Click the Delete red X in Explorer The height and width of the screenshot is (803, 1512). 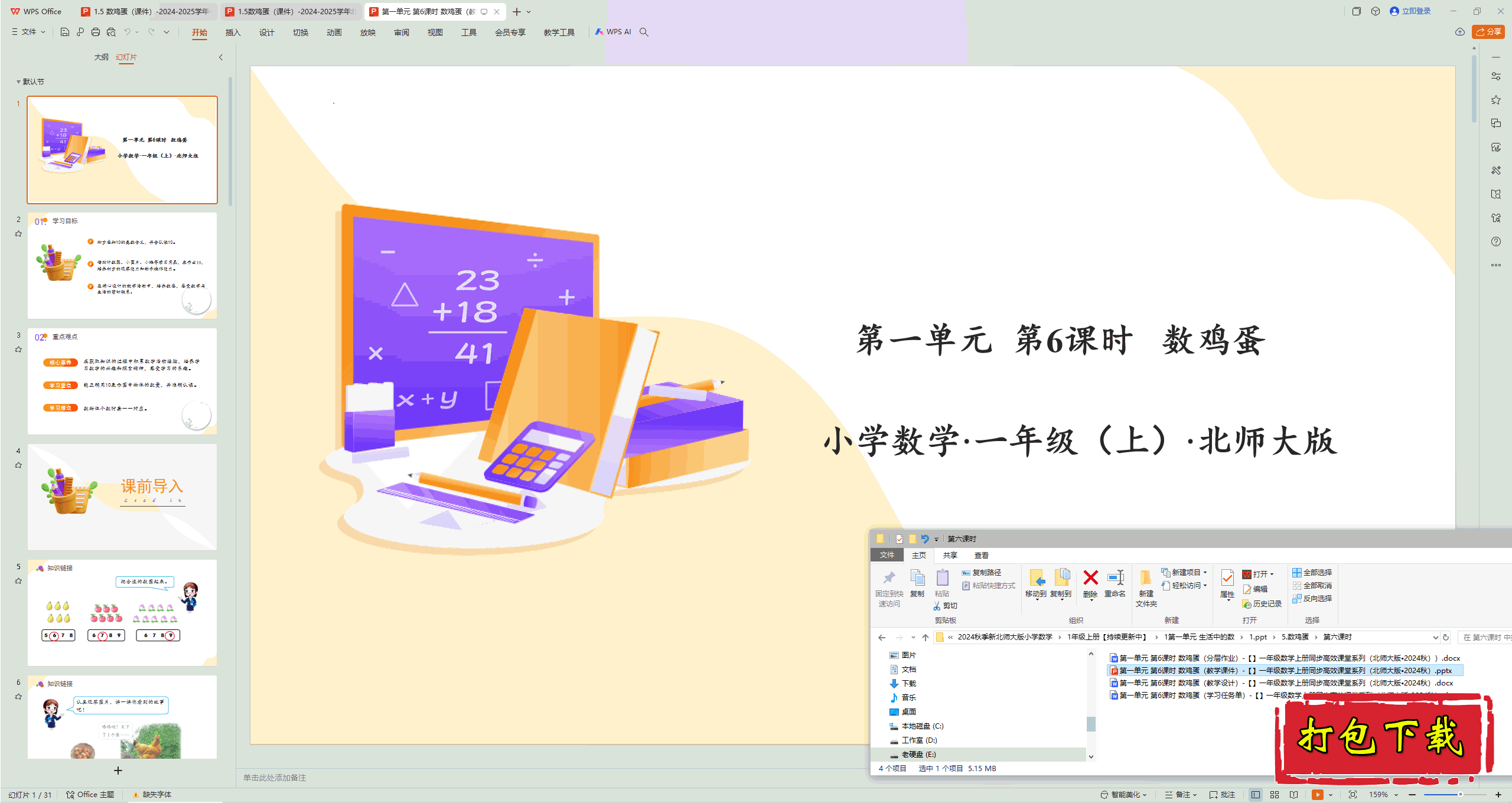[1091, 583]
